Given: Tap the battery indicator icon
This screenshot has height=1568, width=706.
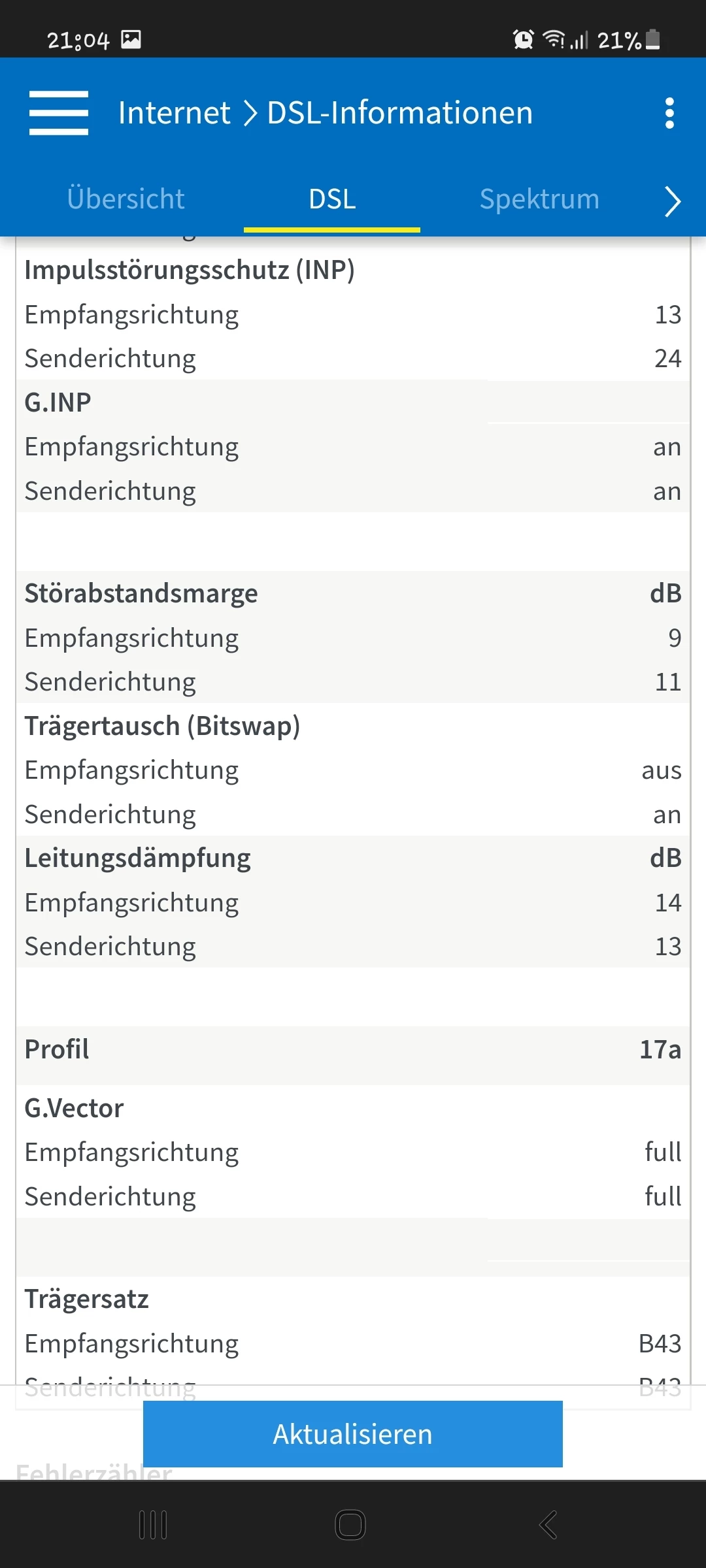Looking at the screenshot, I should (652, 40).
